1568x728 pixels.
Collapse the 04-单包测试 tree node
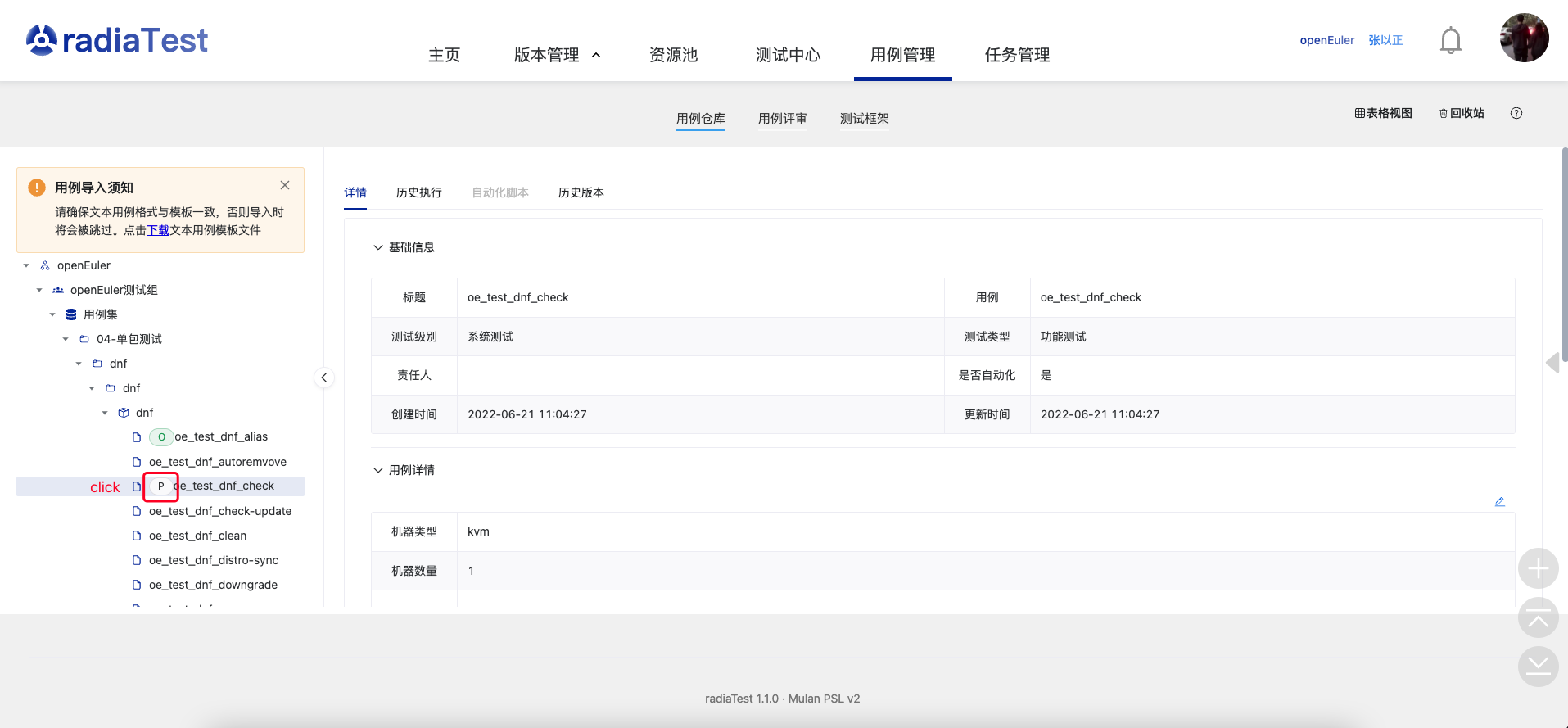(x=66, y=339)
